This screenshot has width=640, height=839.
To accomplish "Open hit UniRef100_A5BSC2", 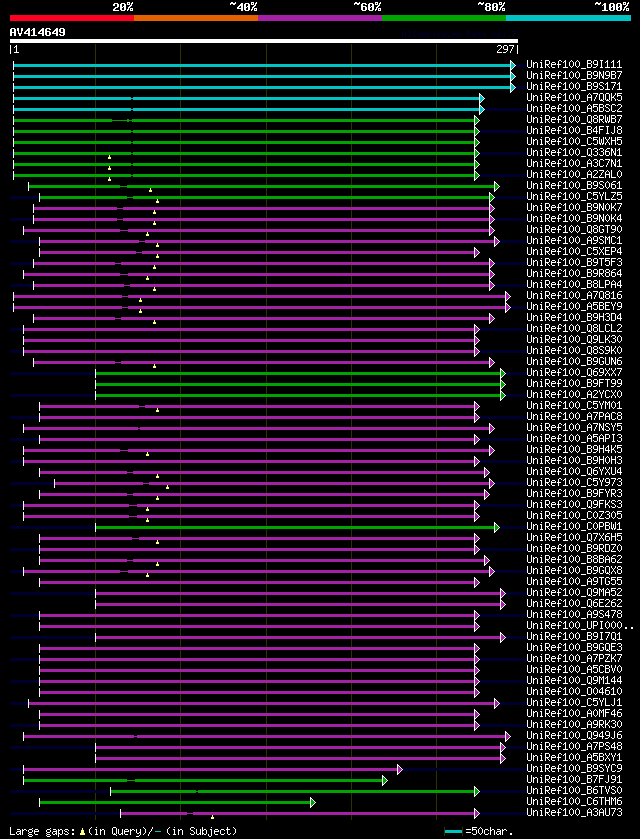I will coord(574,109).
